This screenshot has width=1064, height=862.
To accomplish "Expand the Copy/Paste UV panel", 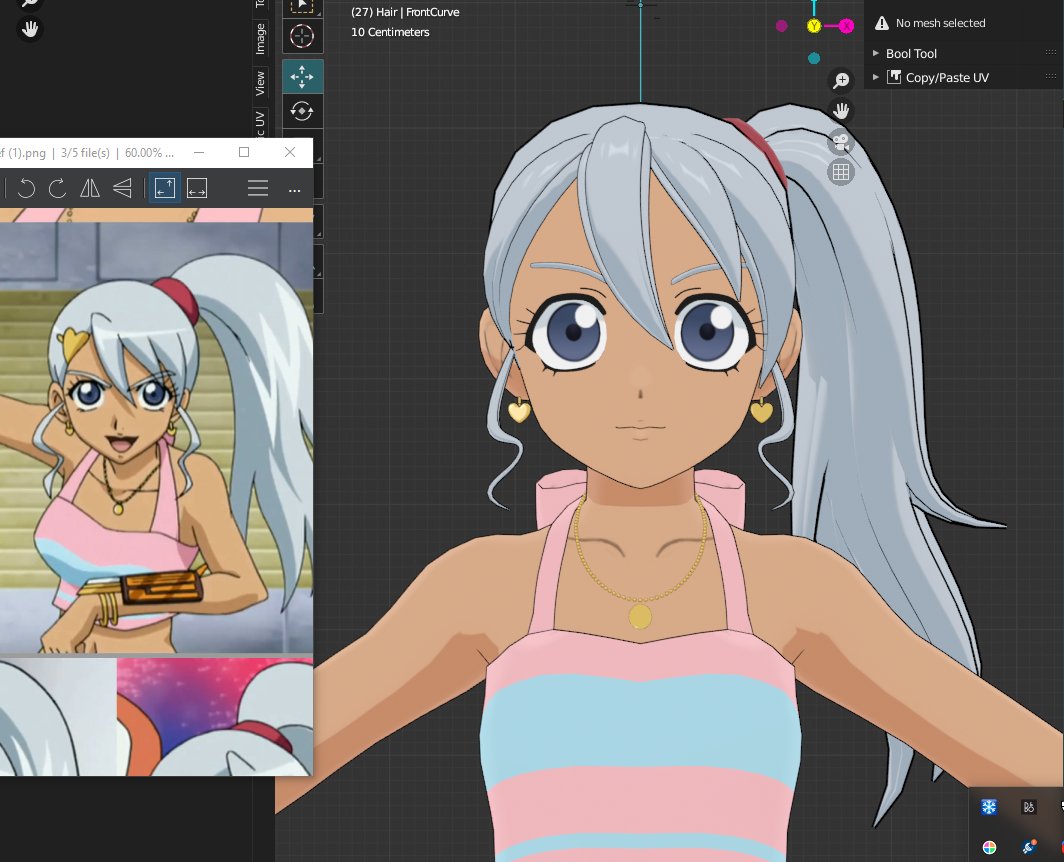I will [875, 77].
